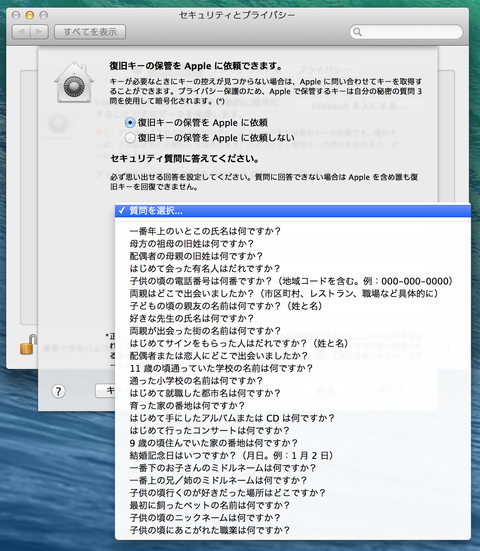Choose 最初に飼ったペットの名前は何ですか？

pos(293,505)
